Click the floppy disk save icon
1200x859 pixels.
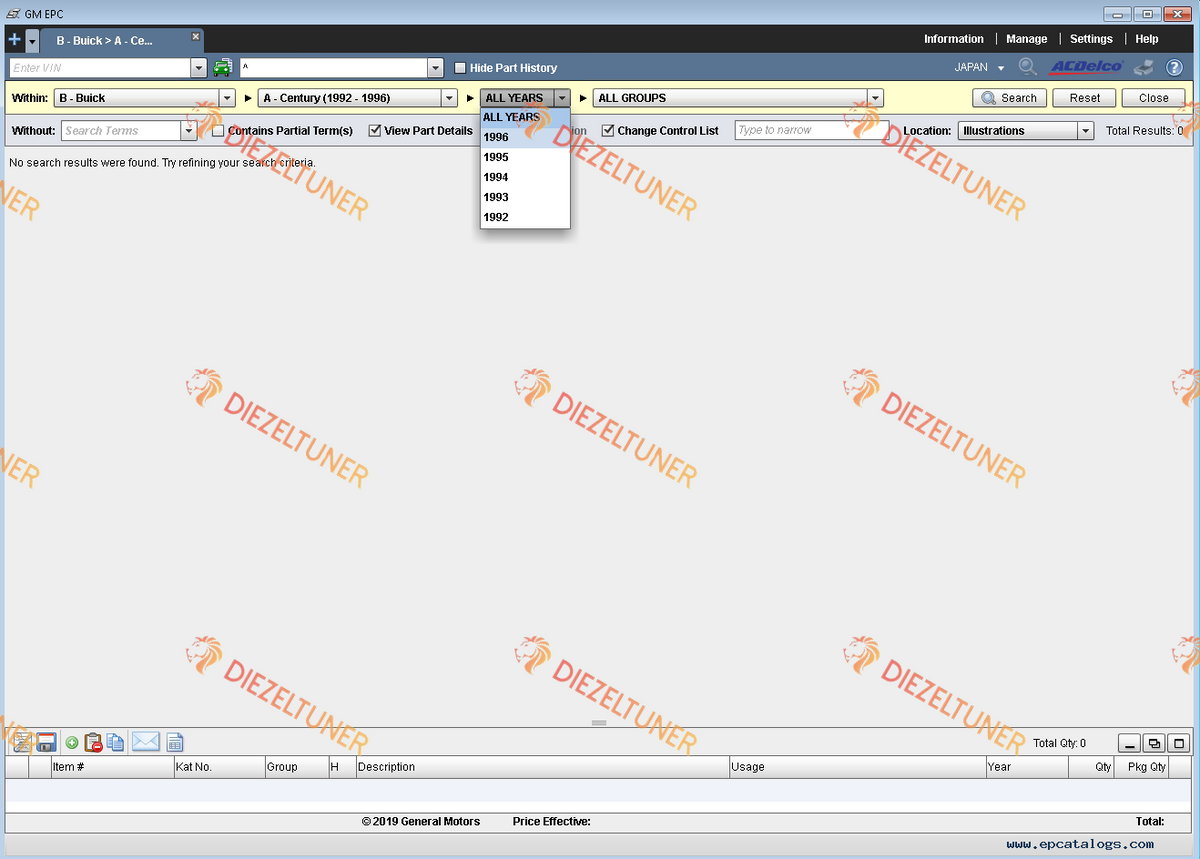tap(46, 742)
